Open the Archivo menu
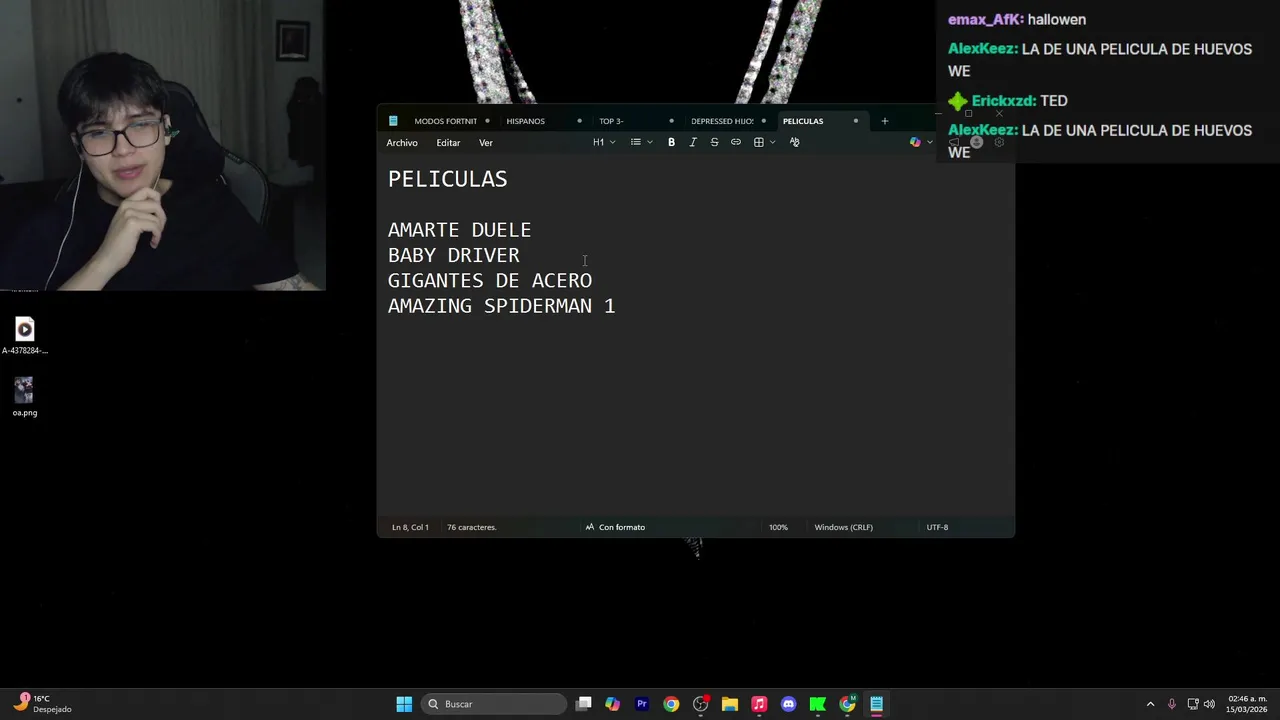1280x720 pixels. 402,143
